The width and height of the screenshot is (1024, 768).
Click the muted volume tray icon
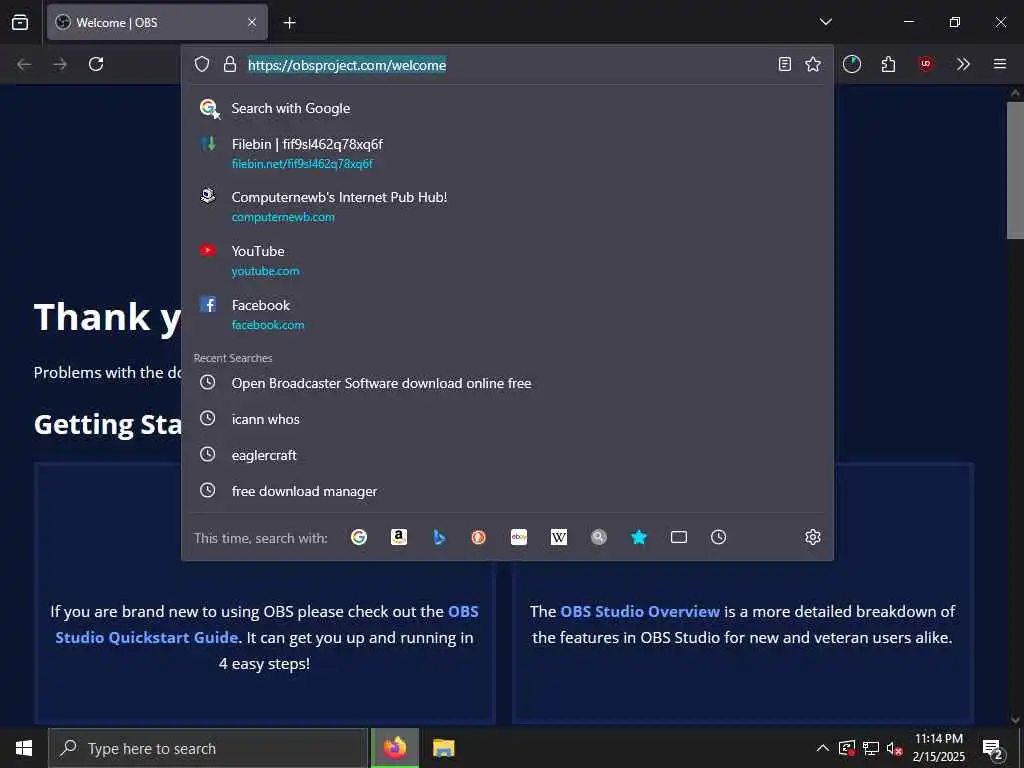click(894, 748)
